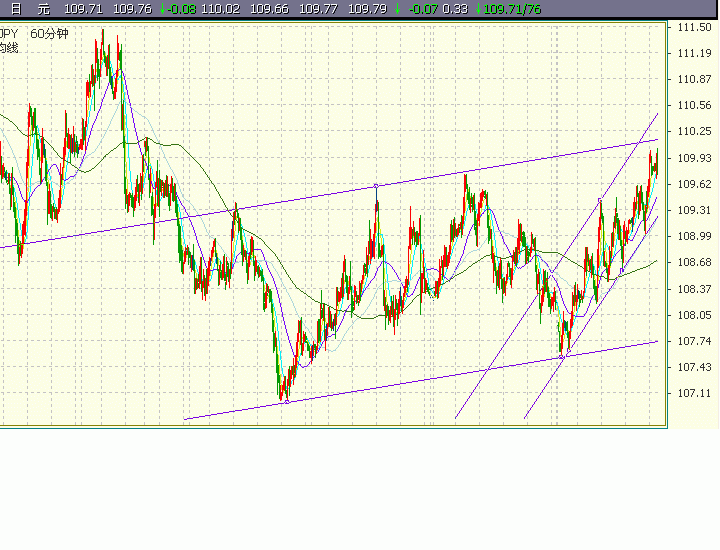This screenshot has width=720, height=550.
Task: Click the green -0.07 change value
Action: point(423,9)
